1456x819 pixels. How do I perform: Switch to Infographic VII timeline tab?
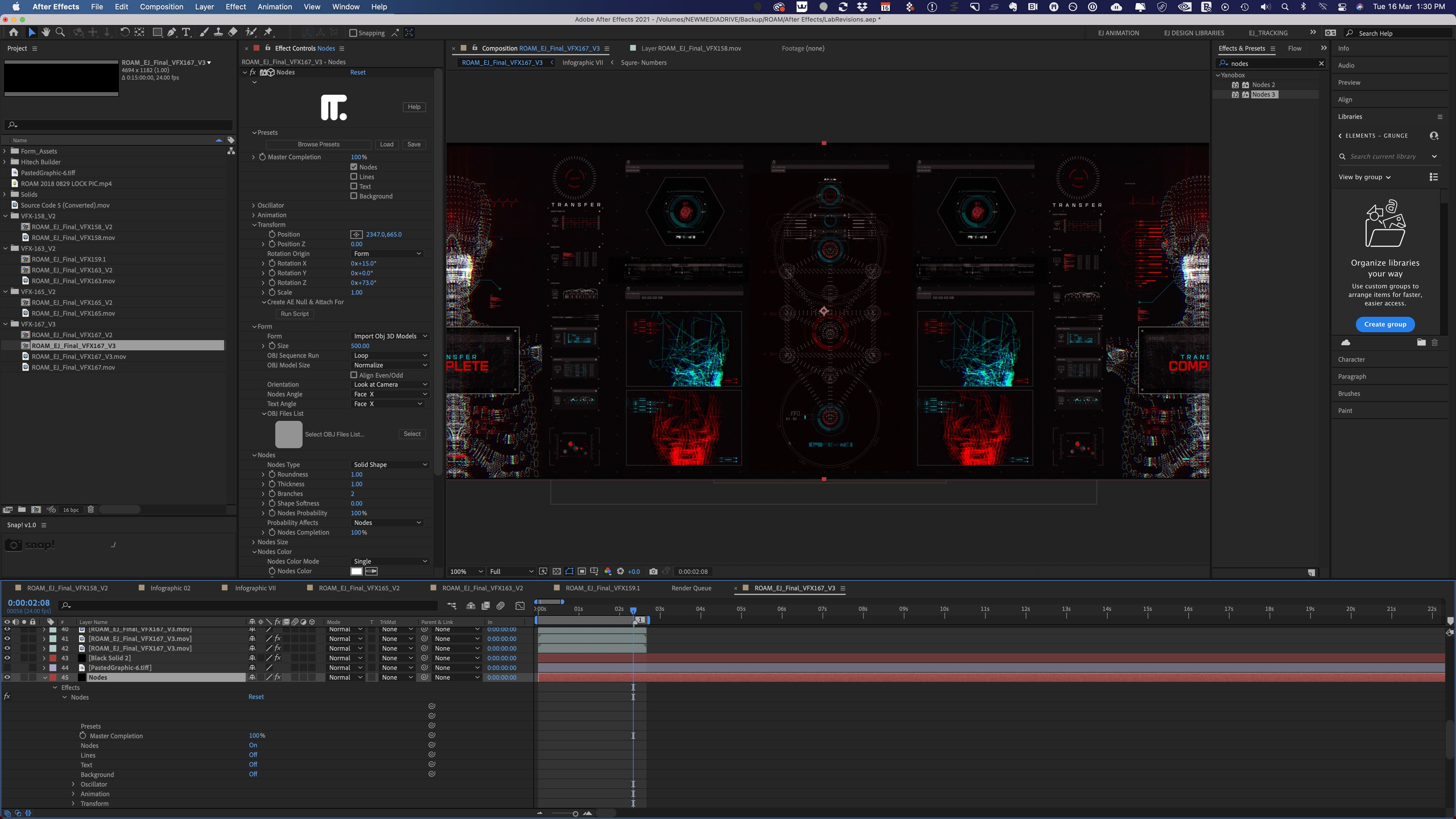(x=255, y=588)
